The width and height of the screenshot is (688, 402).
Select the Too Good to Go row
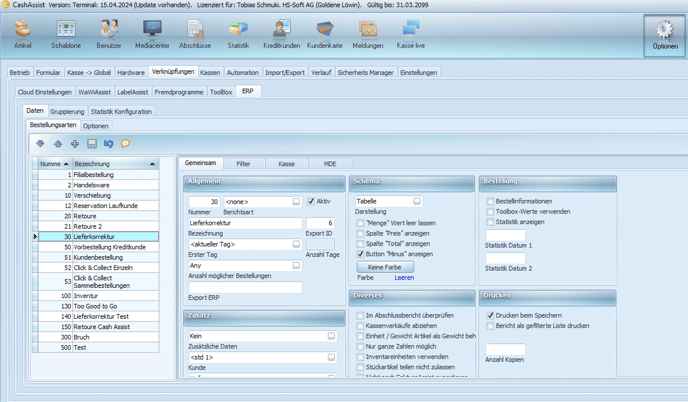98,306
